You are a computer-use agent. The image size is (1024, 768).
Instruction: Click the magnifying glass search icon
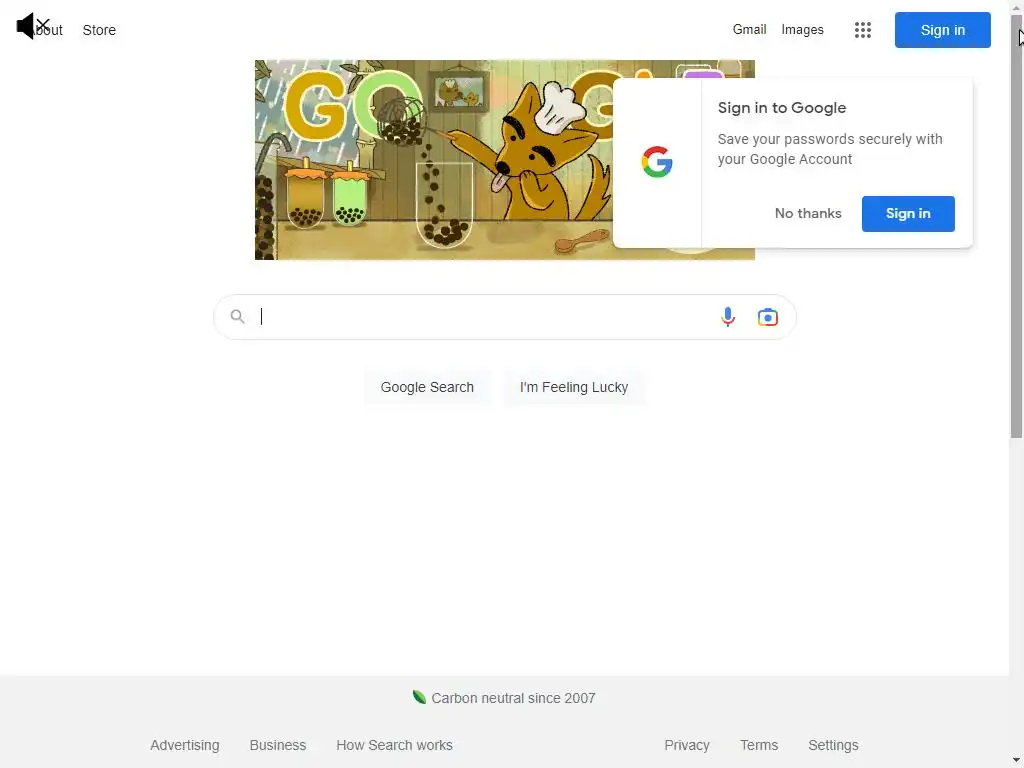(238, 317)
